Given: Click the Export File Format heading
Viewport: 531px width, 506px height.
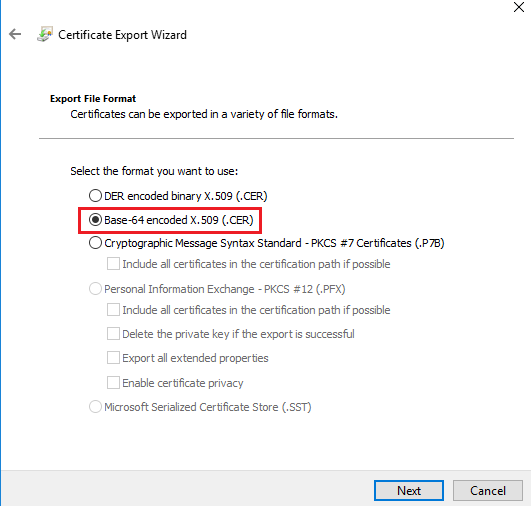Looking at the screenshot, I should point(93,99).
